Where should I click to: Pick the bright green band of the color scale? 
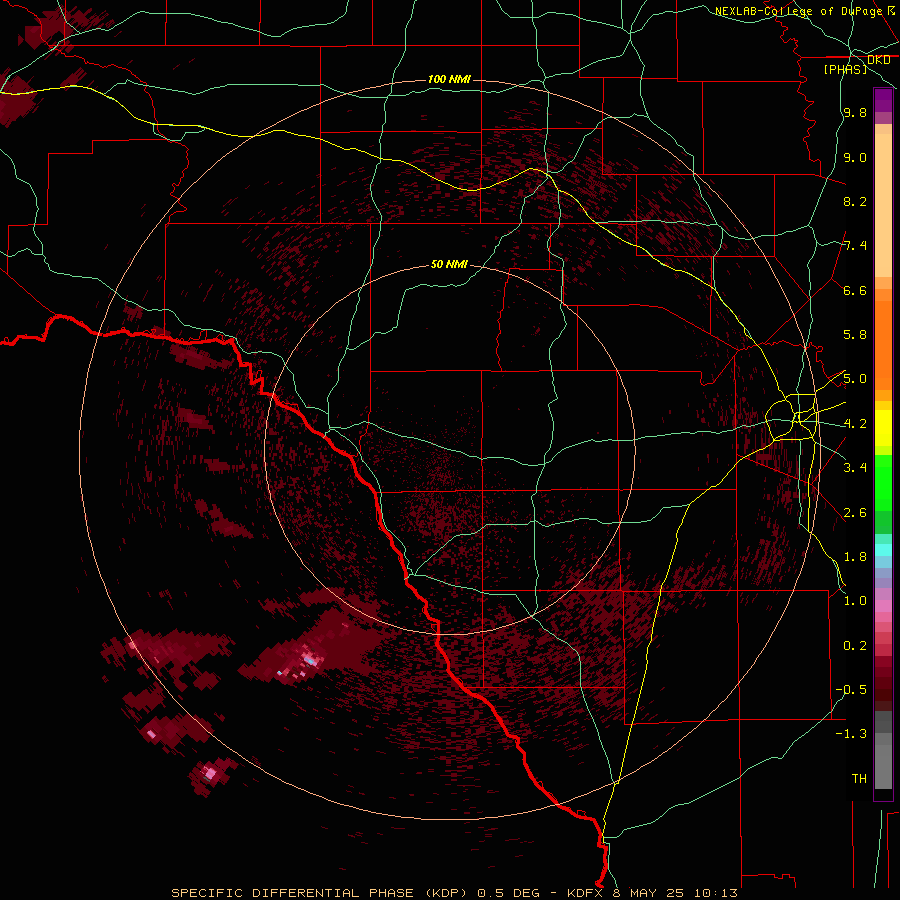click(883, 483)
